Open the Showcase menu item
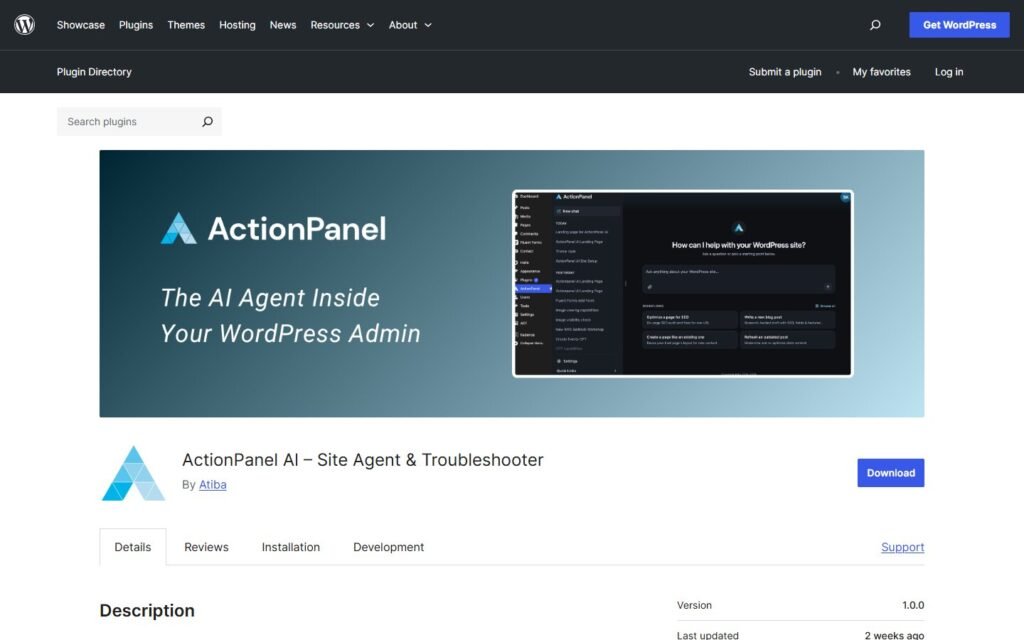Image resolution: width=1024 pixels, height=640 pixels. click(80, 25)
